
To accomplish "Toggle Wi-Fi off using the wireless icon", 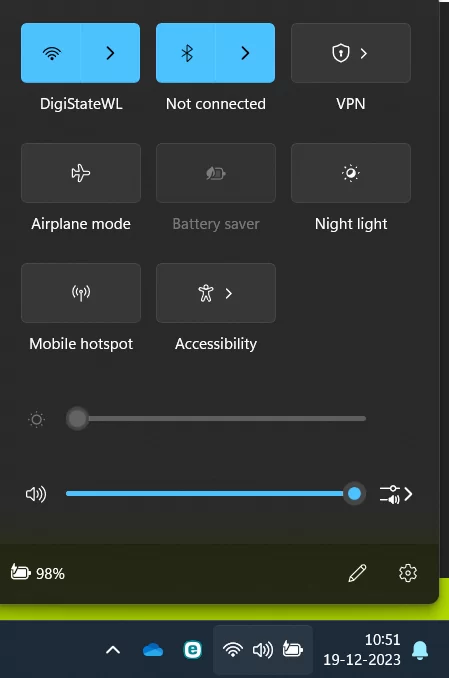I will tap(51, 53).
